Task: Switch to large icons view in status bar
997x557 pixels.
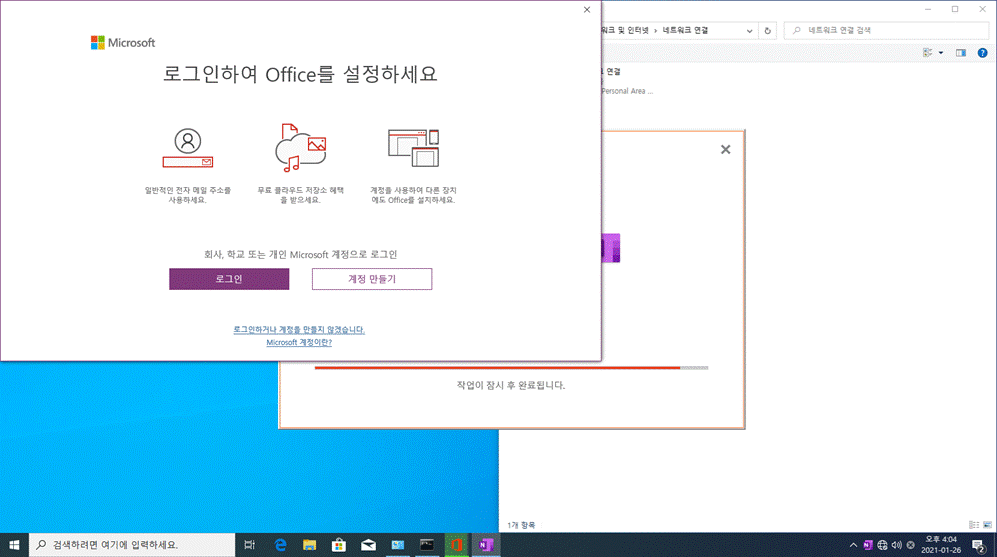Action: click(987, 525)
